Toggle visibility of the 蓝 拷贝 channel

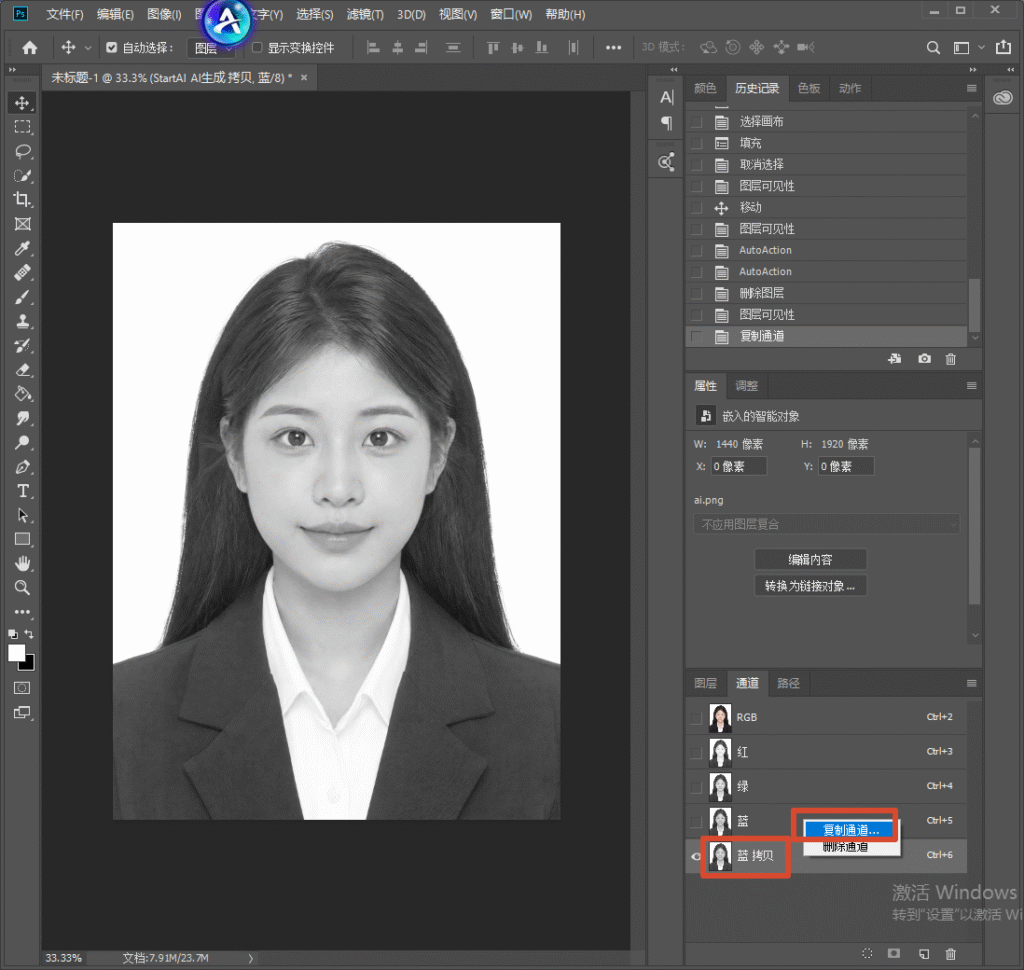tap(696, 856)
